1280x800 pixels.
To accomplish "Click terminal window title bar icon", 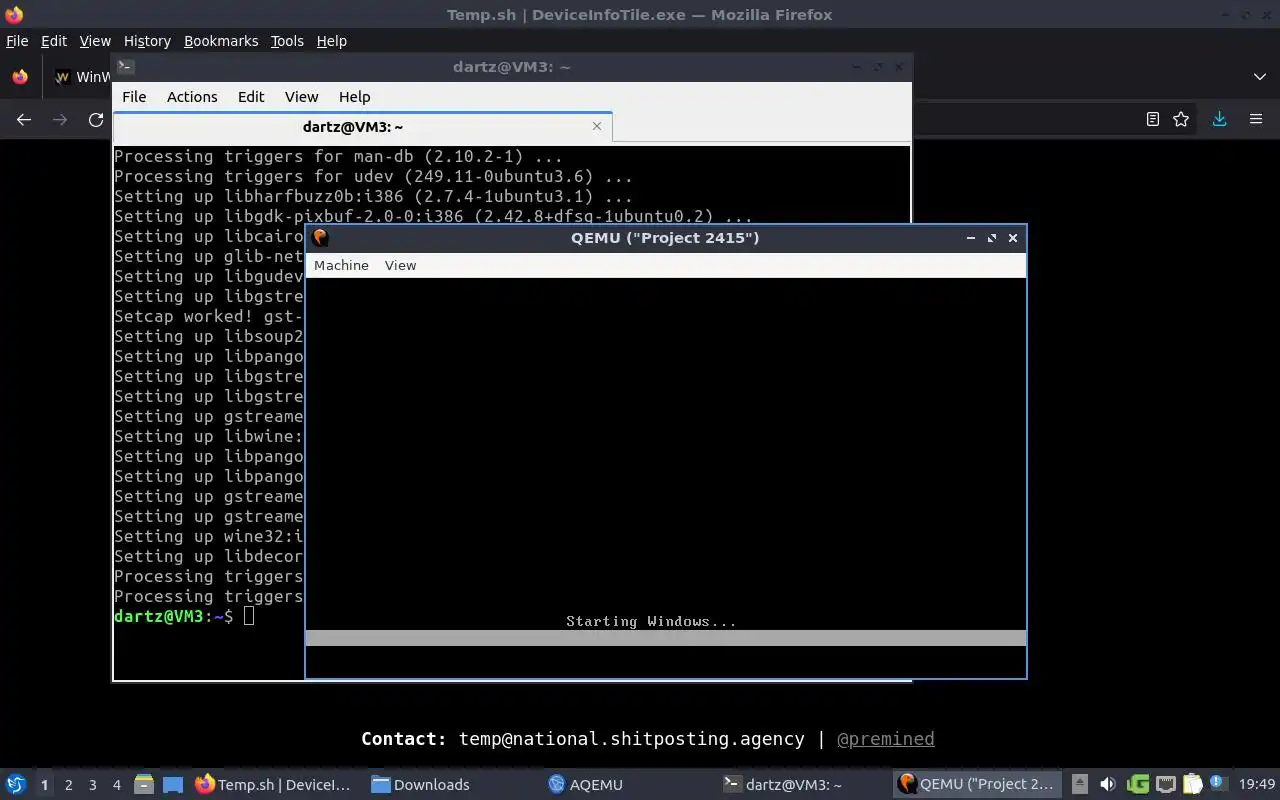I will 125,67.
